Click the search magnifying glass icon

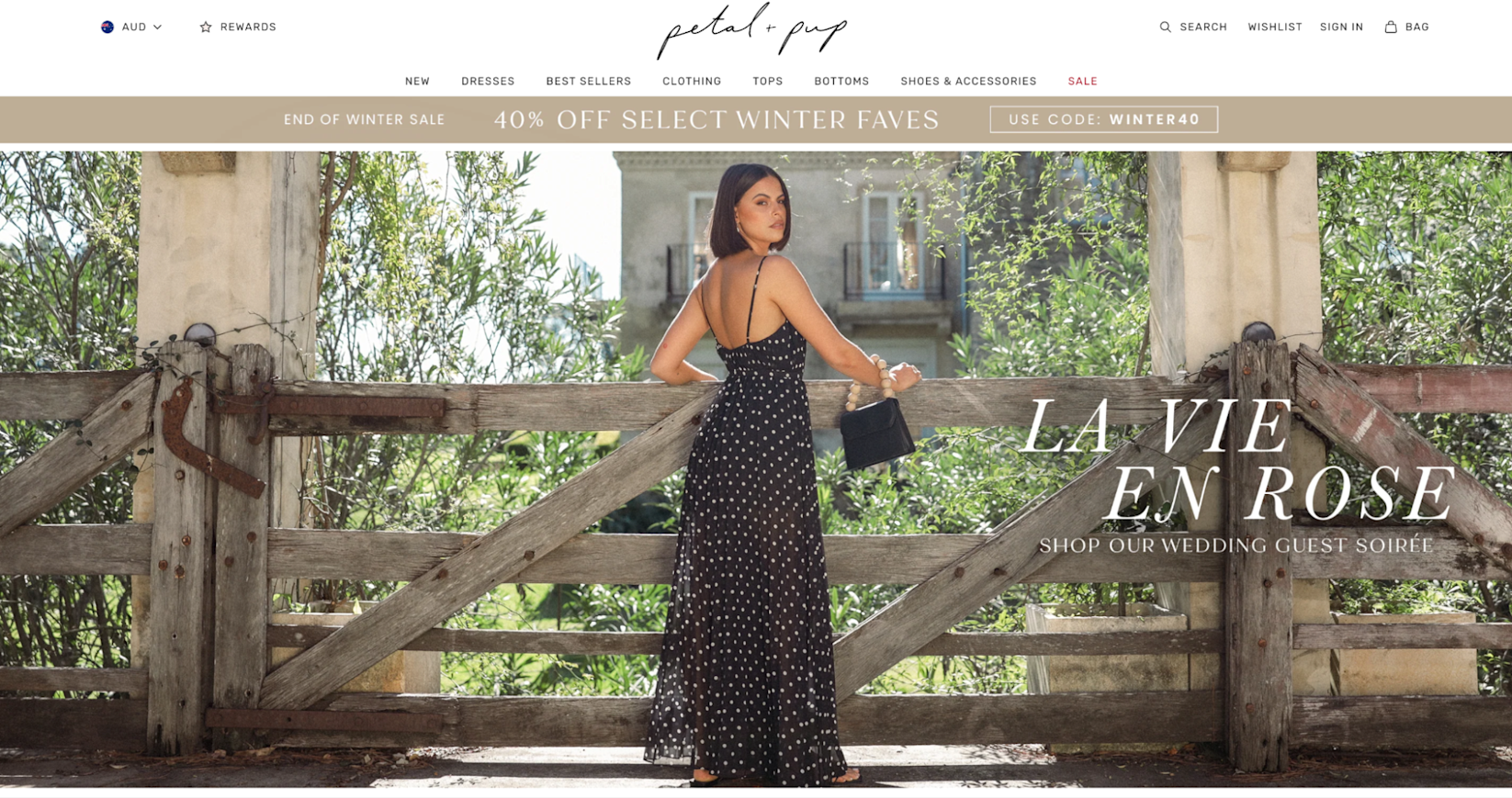point(1165,27)
